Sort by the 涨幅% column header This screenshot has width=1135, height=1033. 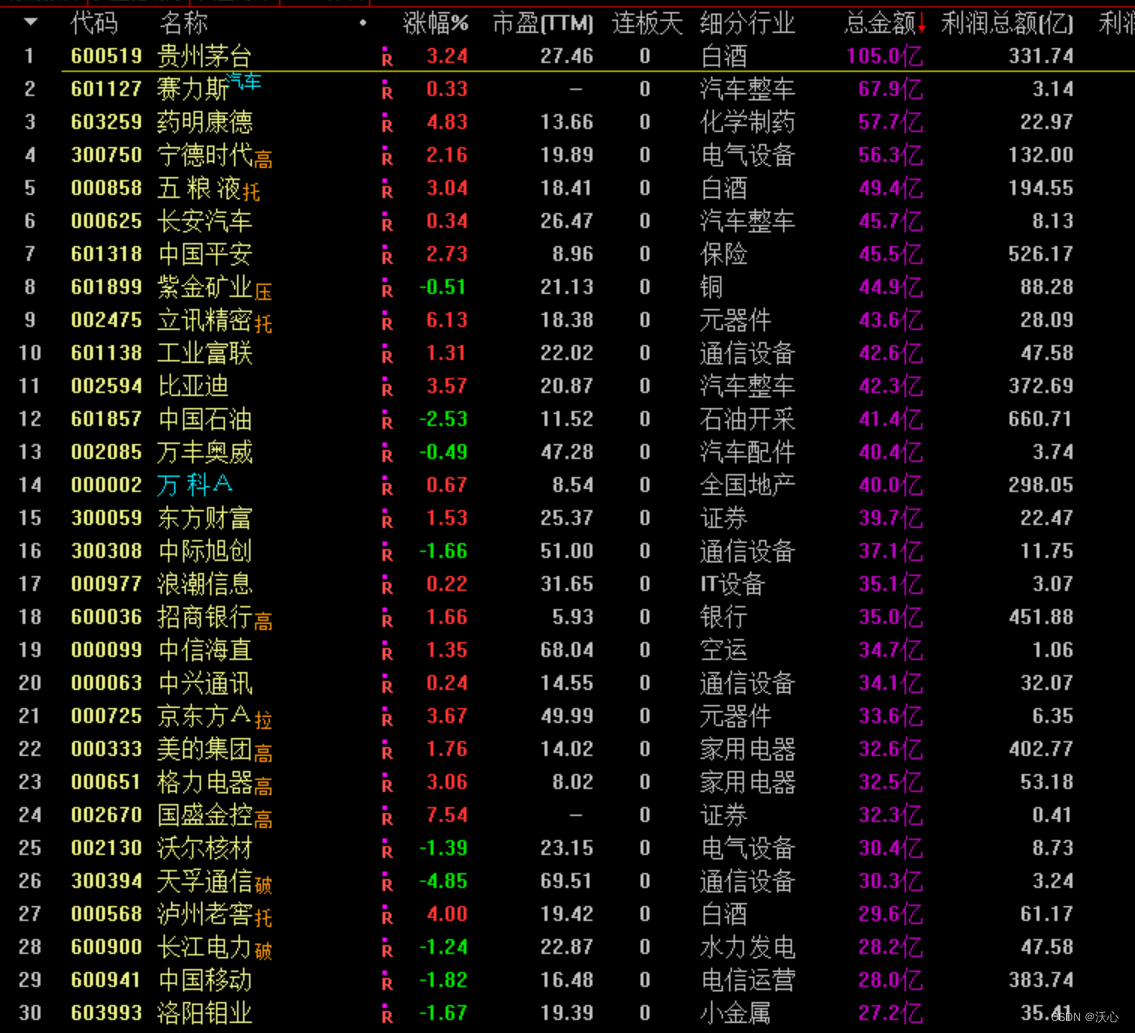(x=436, y=24)
